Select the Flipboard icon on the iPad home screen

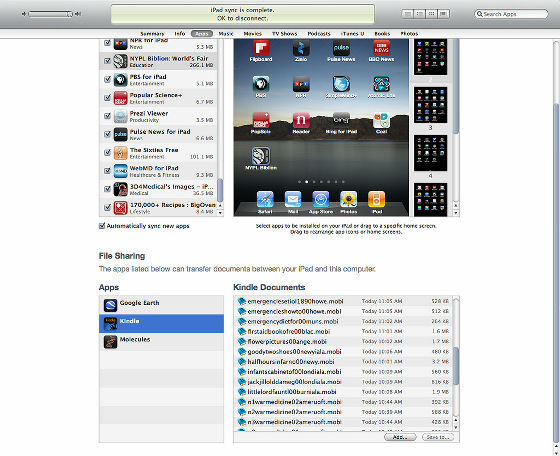pyautogui.click(x=261, y=48)
